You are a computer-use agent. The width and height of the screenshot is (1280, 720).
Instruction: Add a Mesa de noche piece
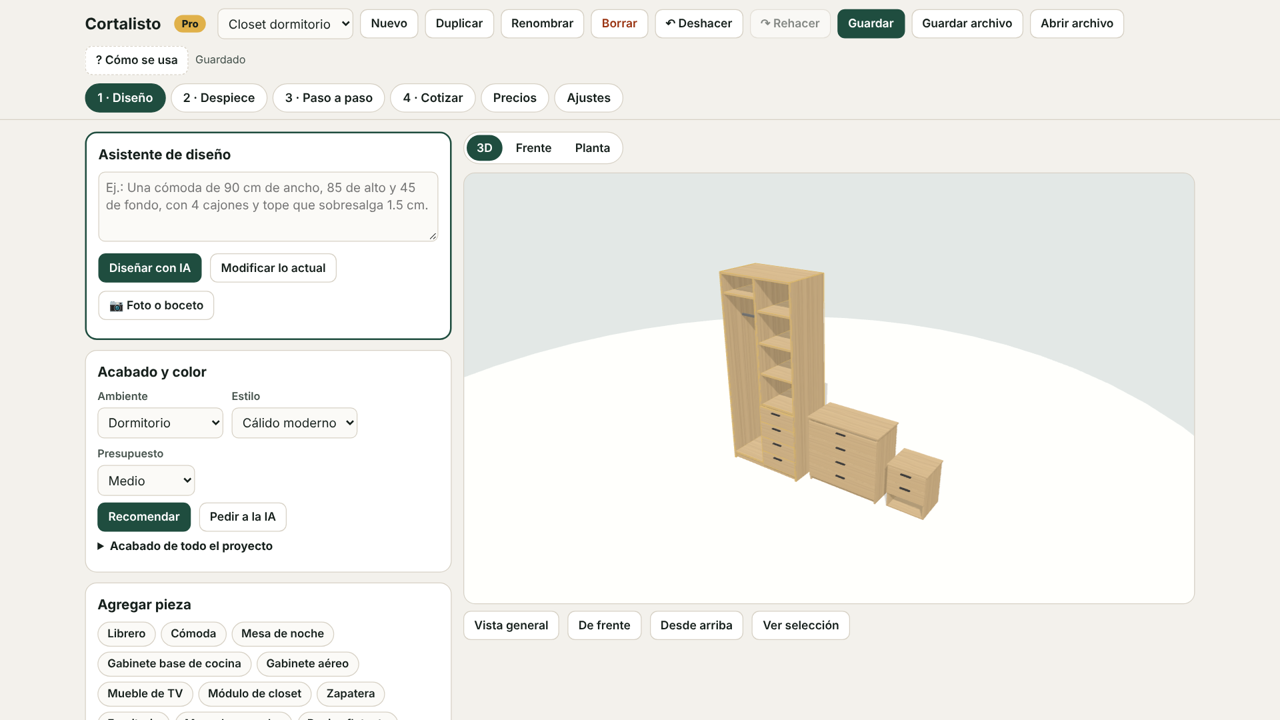pos(283,634)
